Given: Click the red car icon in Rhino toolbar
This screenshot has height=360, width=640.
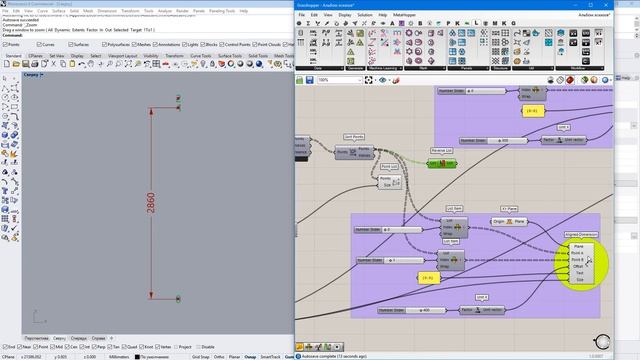Looking at the screenshot, I should (166, 64).
